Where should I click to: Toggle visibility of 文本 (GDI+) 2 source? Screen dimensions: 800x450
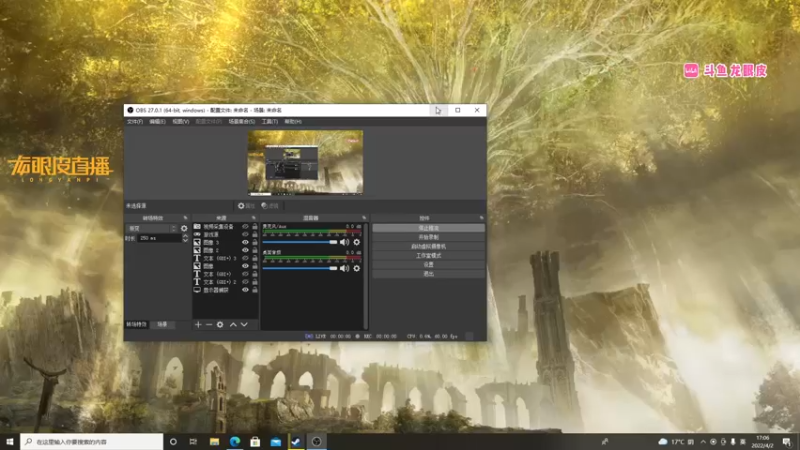[245, 282]
